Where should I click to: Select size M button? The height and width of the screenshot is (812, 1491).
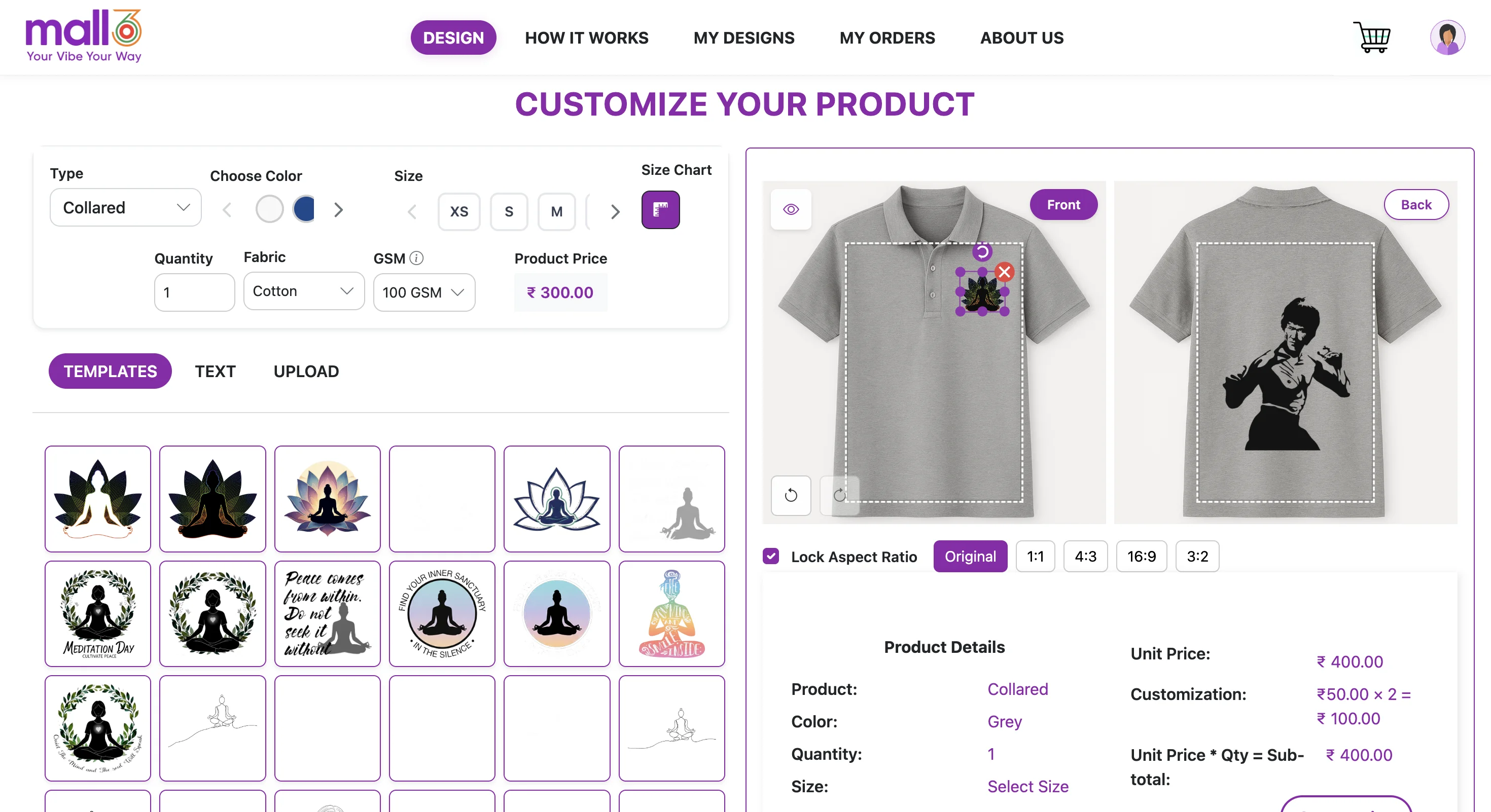tap(556, 212)
